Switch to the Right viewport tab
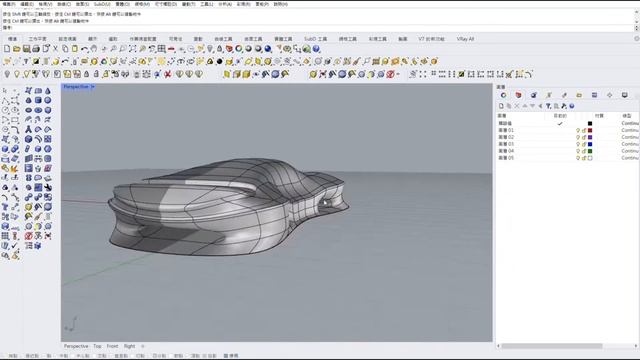The image size is (640, 360). pyautogui.click(x=129, y=346)
